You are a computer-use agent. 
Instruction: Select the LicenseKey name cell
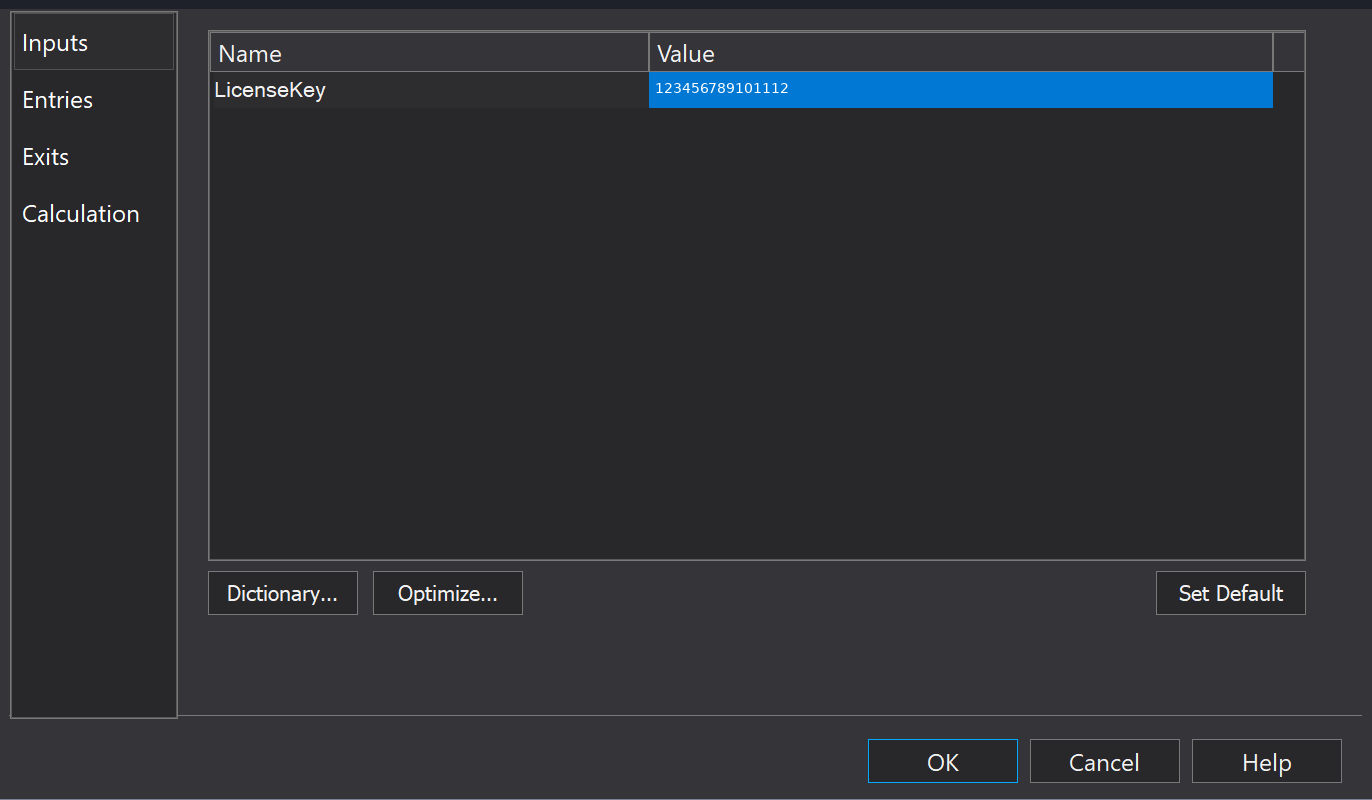429,90
